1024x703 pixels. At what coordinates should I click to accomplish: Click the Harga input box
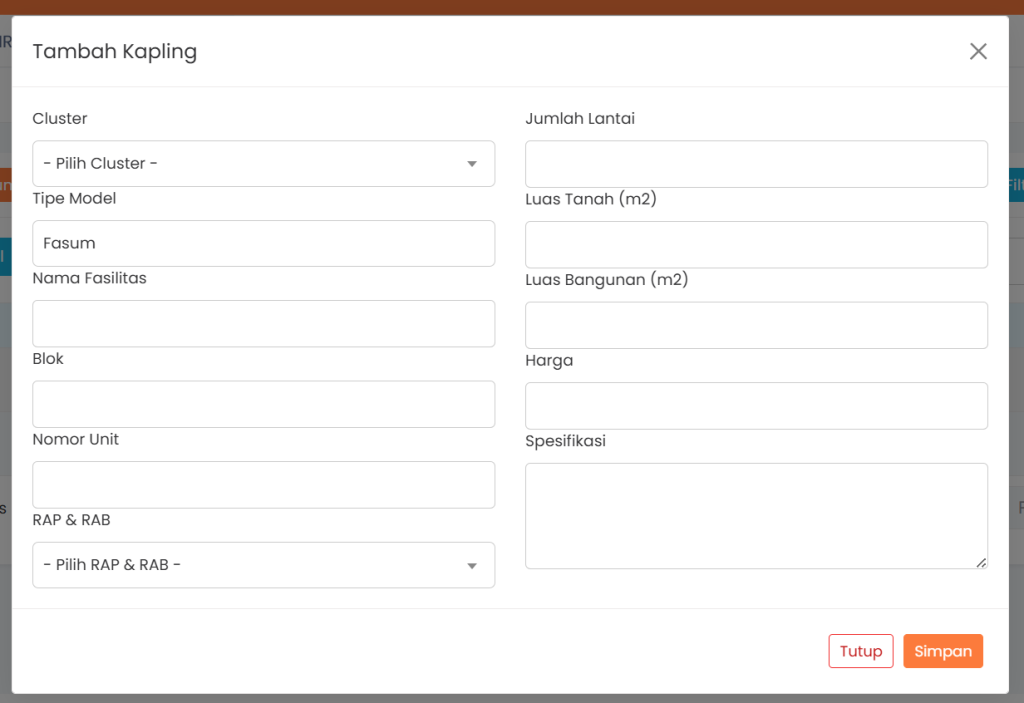756,406
